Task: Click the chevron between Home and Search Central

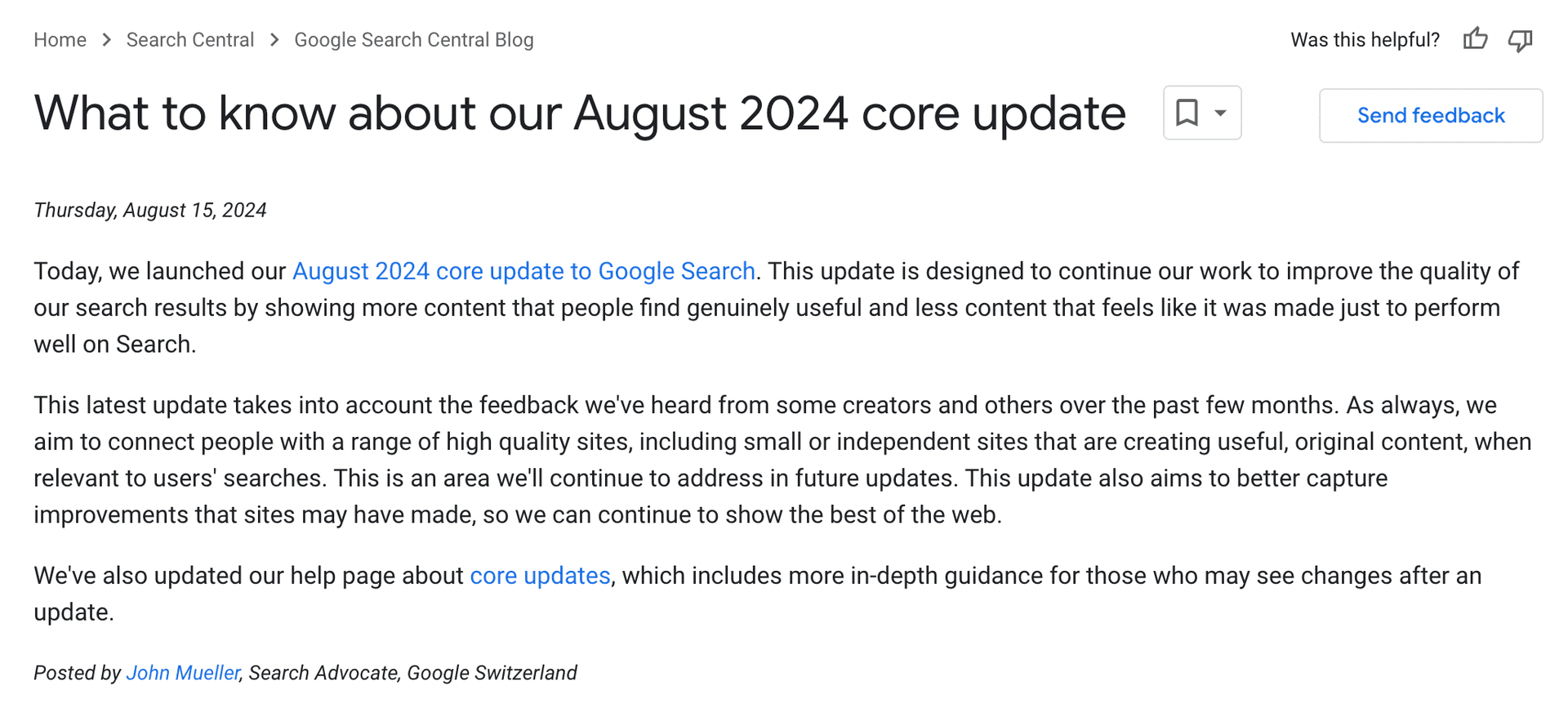Action: point(106,39)
